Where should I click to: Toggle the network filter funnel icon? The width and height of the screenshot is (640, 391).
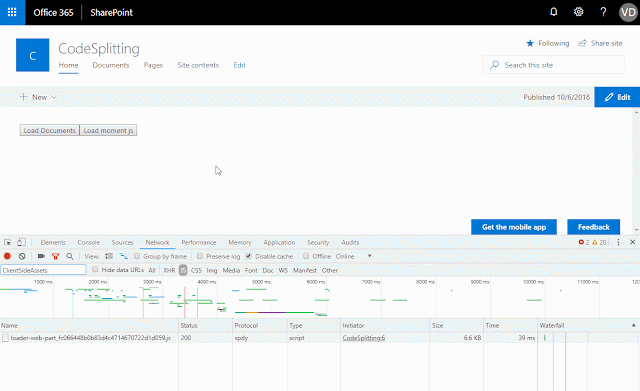point(56,256)
